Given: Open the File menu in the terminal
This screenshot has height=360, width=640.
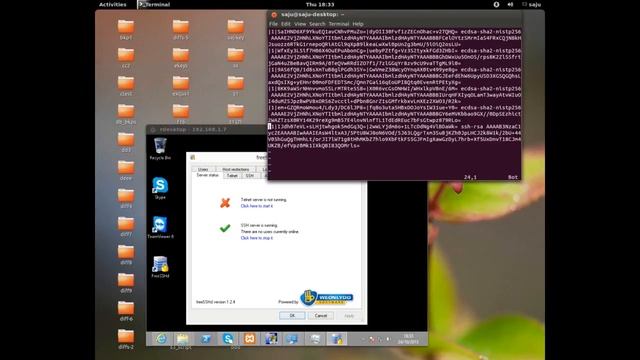Looking at the screenshot, I should [273, 24].
